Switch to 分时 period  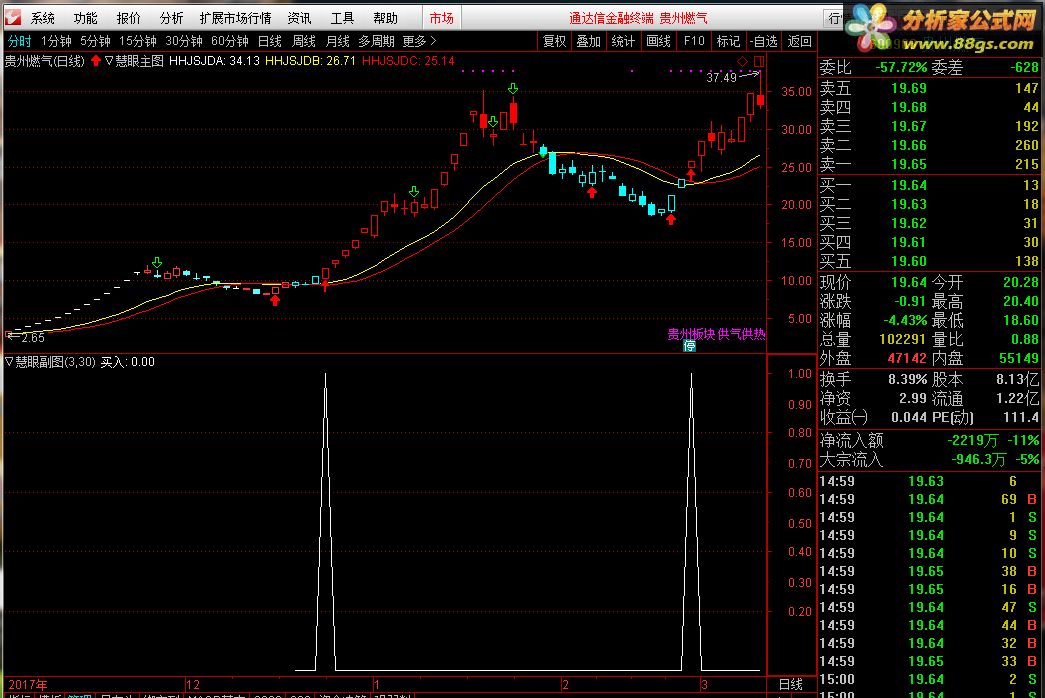click(19, 41)
